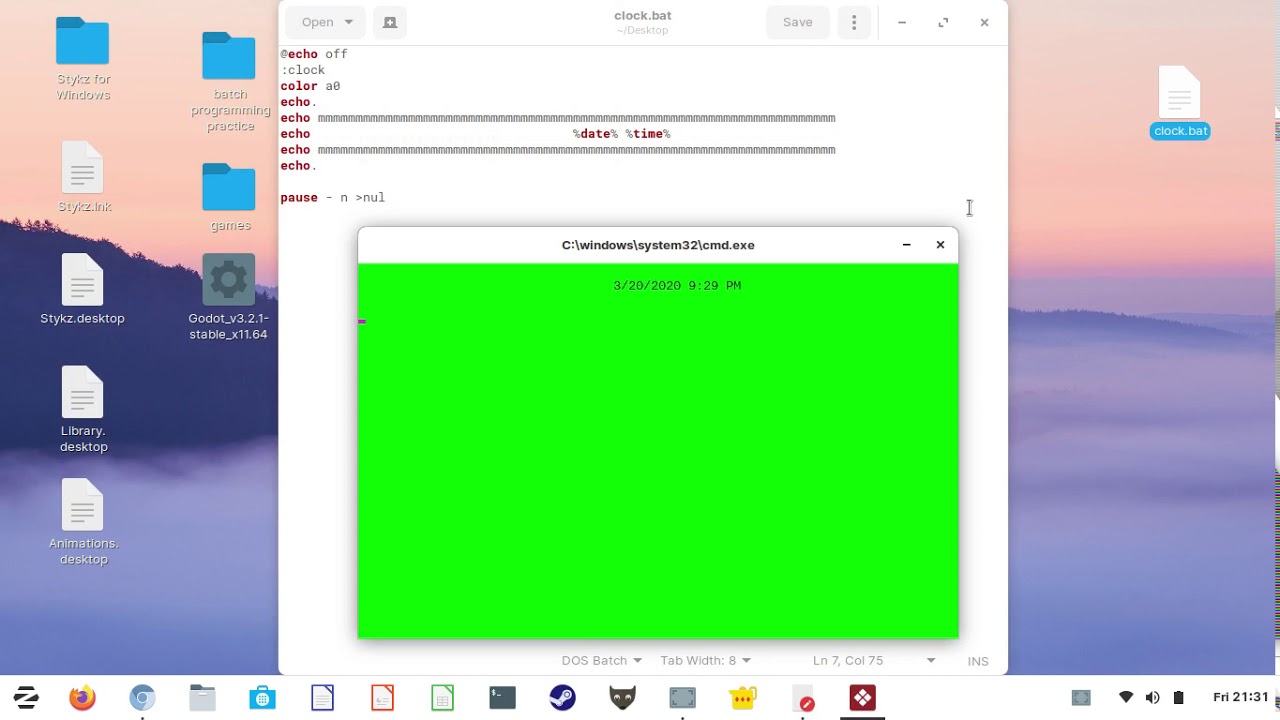Image resolution: width=1280 pixels, height=720 pixels.
Task: Switch to Wine cmd taskbar icon
Action: pyautogui.click(x=862, y=698)
